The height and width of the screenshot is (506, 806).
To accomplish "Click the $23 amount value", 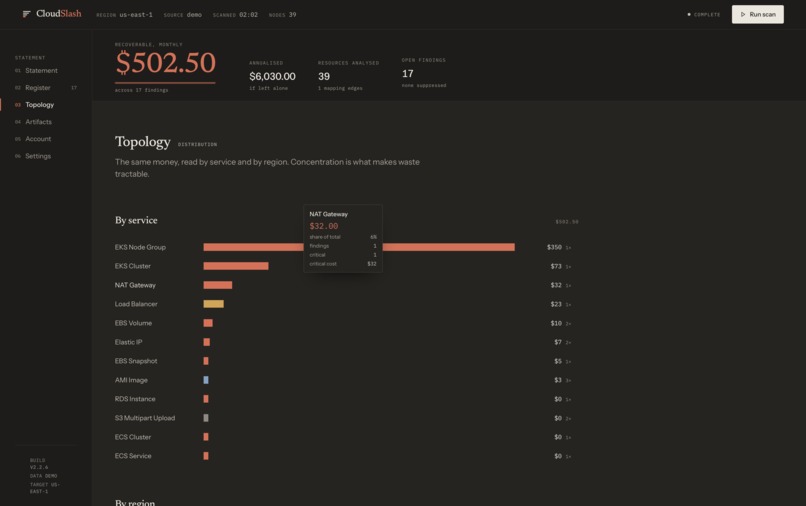I will [556, 304].
